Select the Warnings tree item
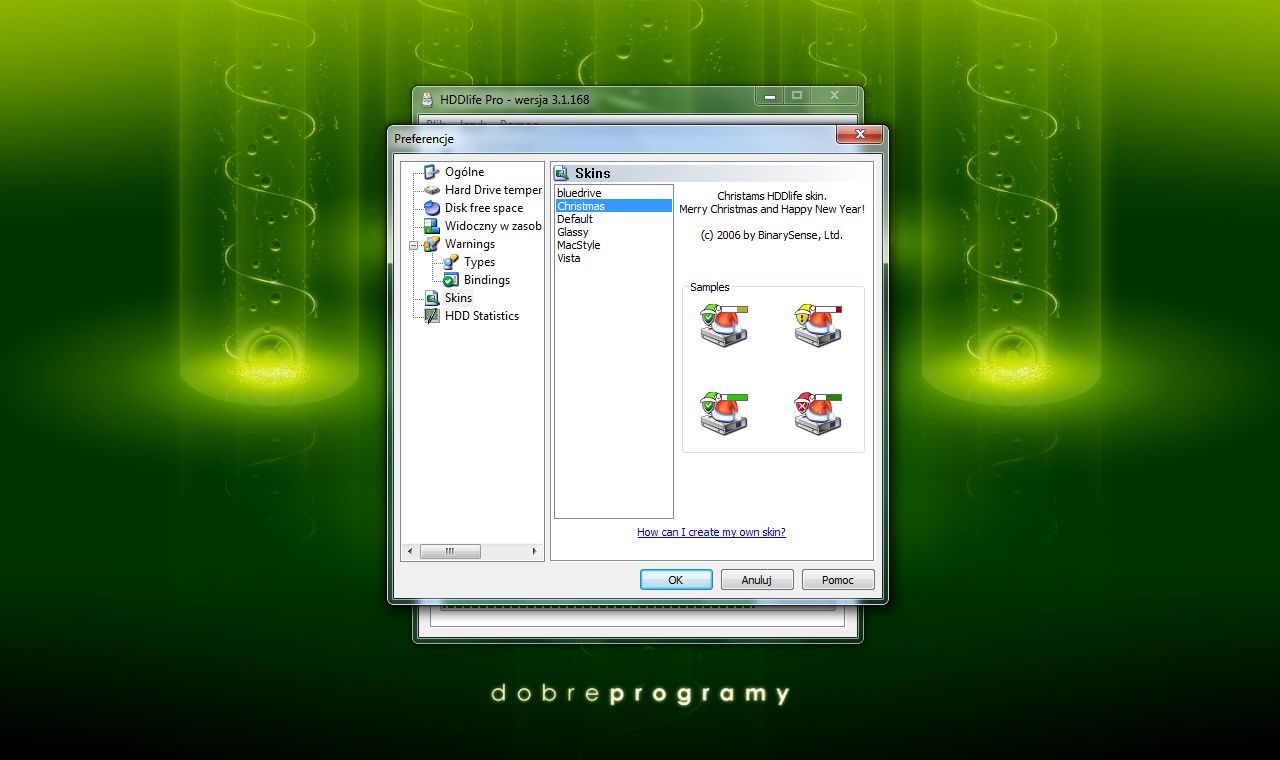The image size is (1280, 760). (x=470, y=244)
